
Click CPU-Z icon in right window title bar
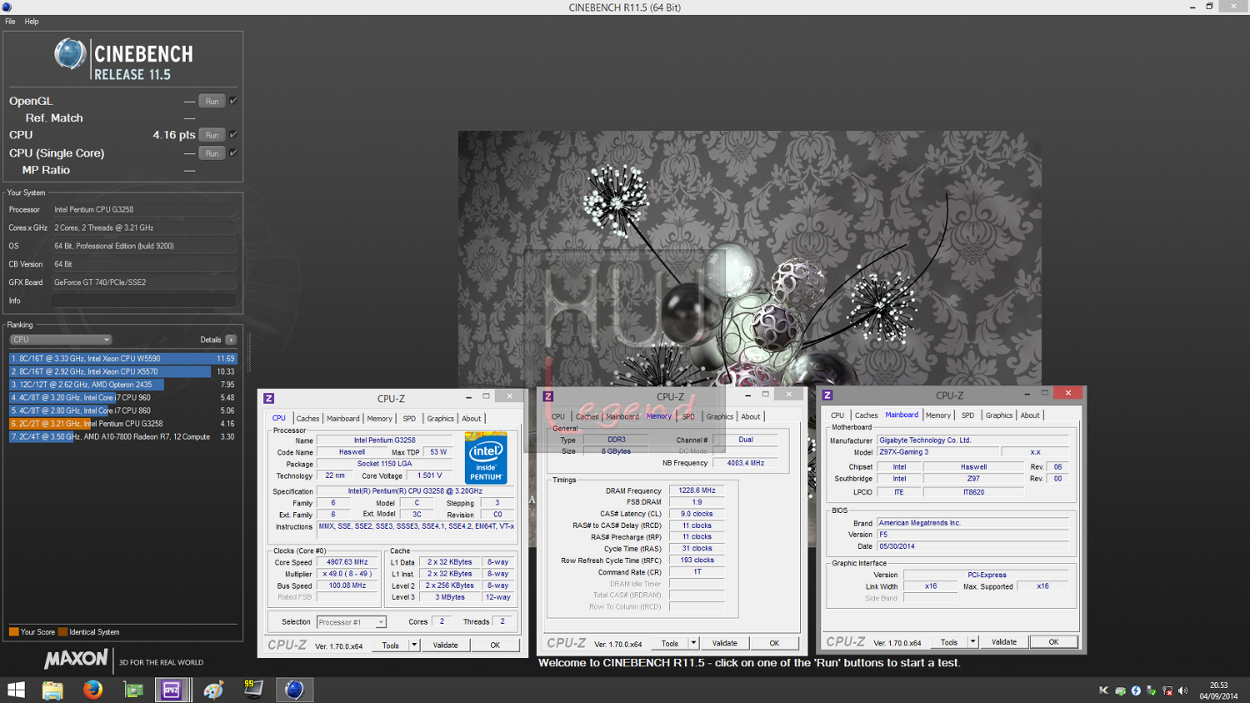point(827,395)
